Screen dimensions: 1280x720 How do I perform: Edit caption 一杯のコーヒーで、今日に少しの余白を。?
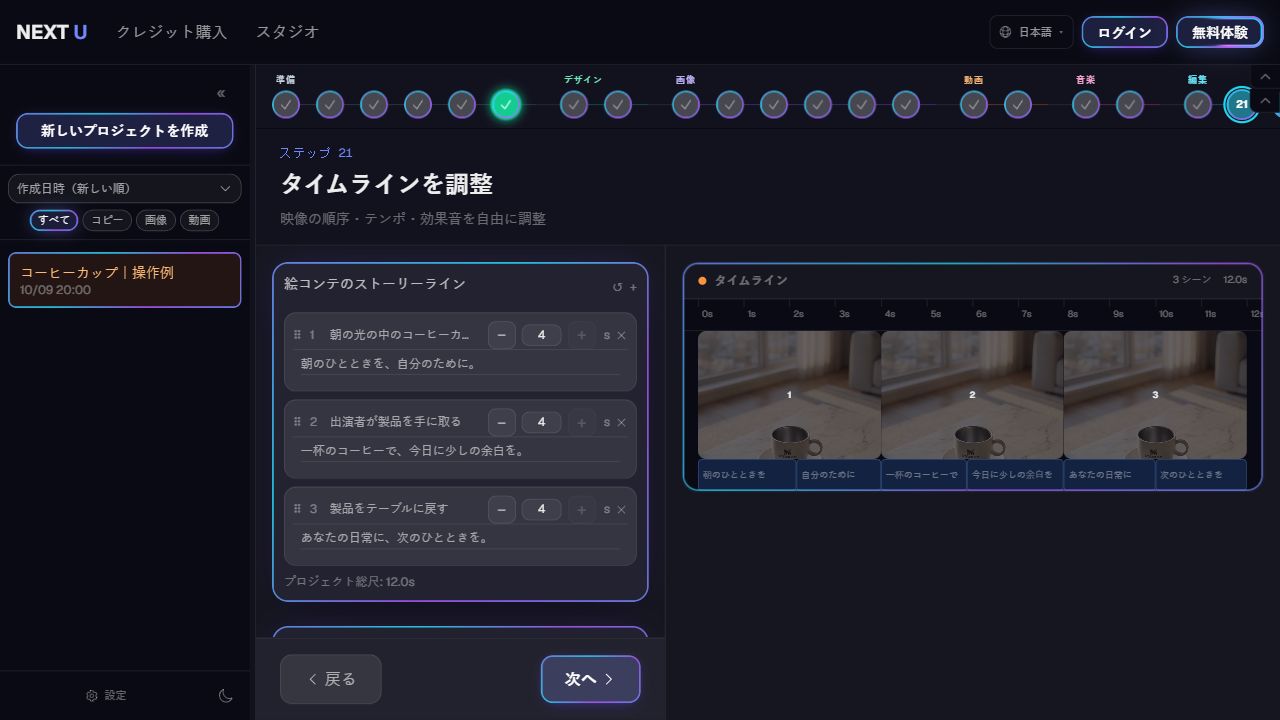click(x=460, y=451)
